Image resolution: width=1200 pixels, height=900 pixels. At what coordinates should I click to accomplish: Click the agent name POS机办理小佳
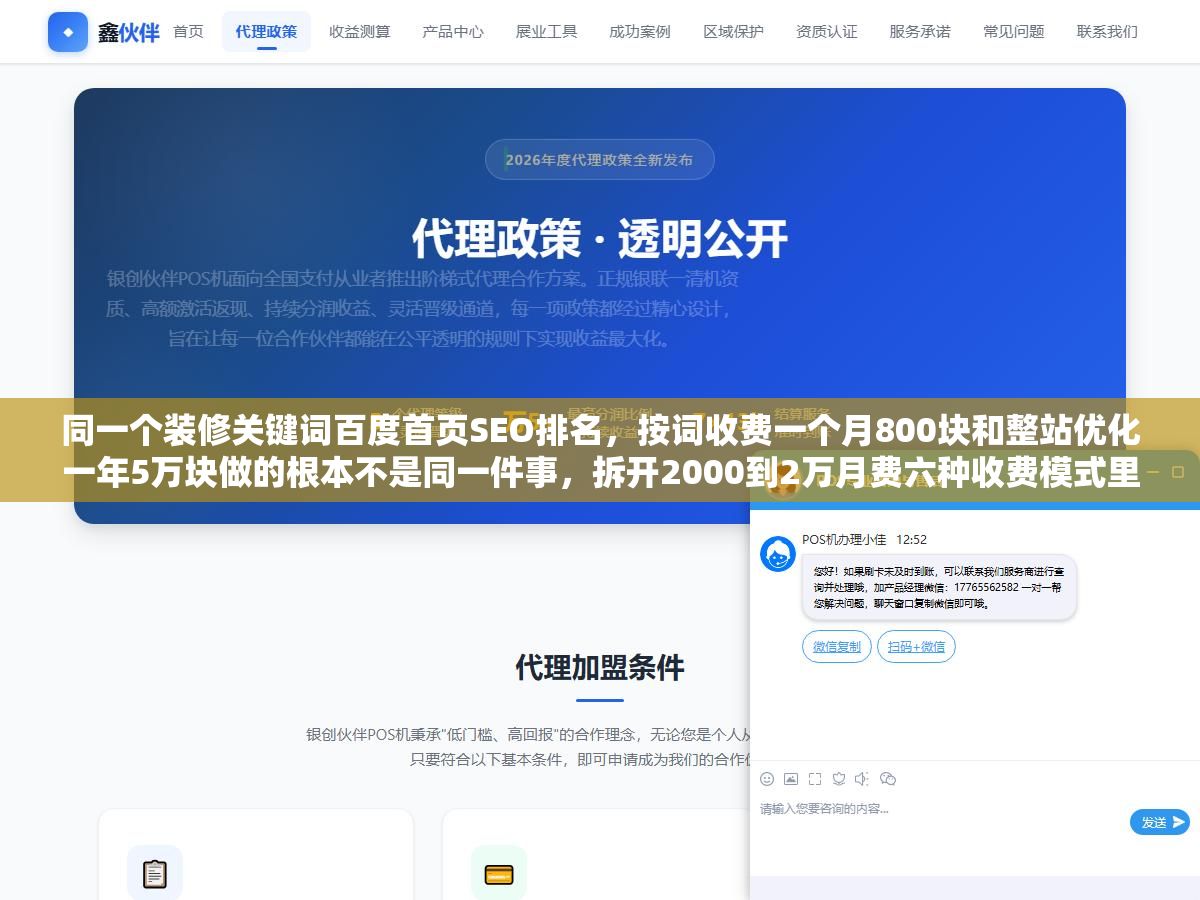coord(844,539)
